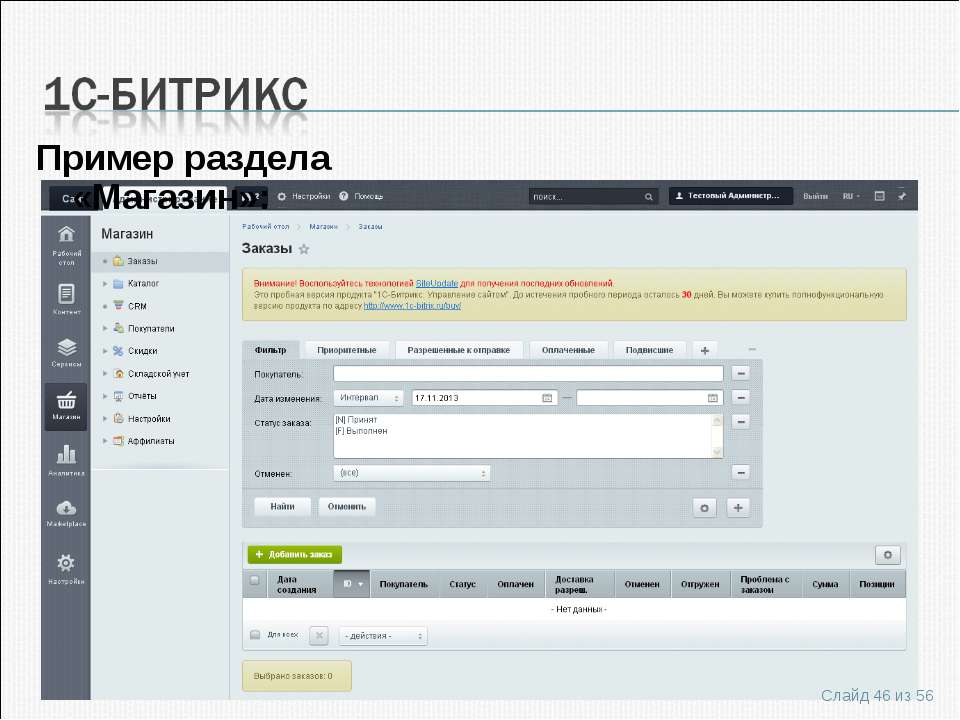Click the search magnifier icon
The image size is (960, 720).
click(648, 197)
